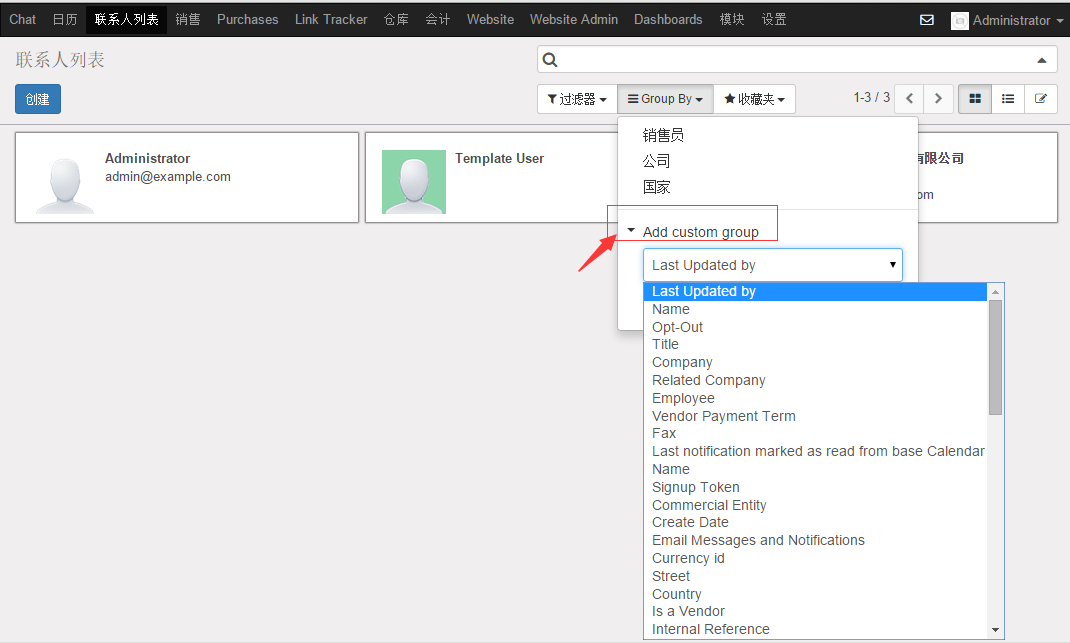Expand the search options caret
Viewport: 1070px width, 643px height.
(x=1042, y=61)
